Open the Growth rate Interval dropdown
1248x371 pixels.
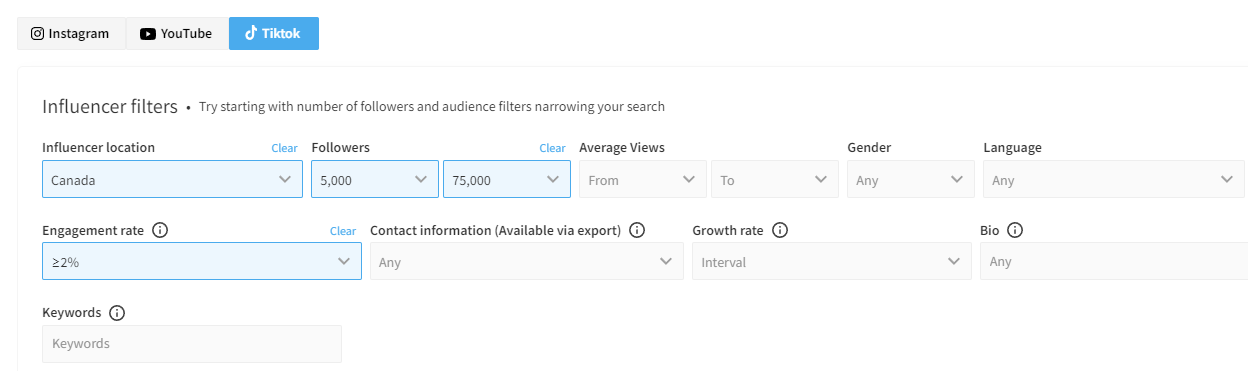click(x=832, y=261)
